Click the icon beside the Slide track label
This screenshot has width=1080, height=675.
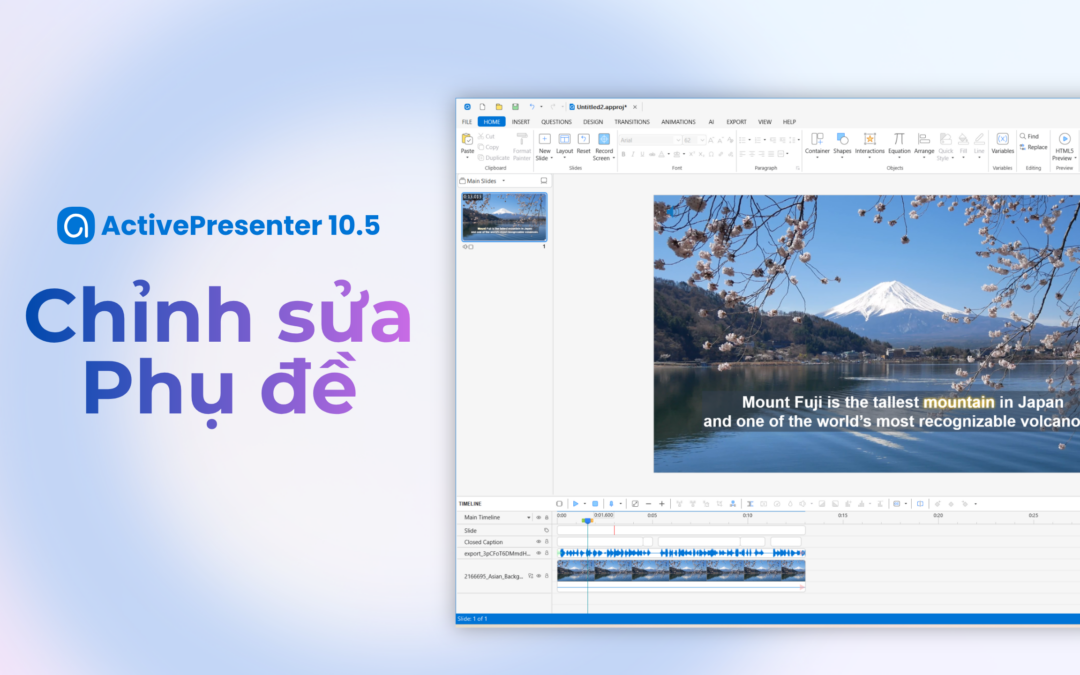(546, 530)
